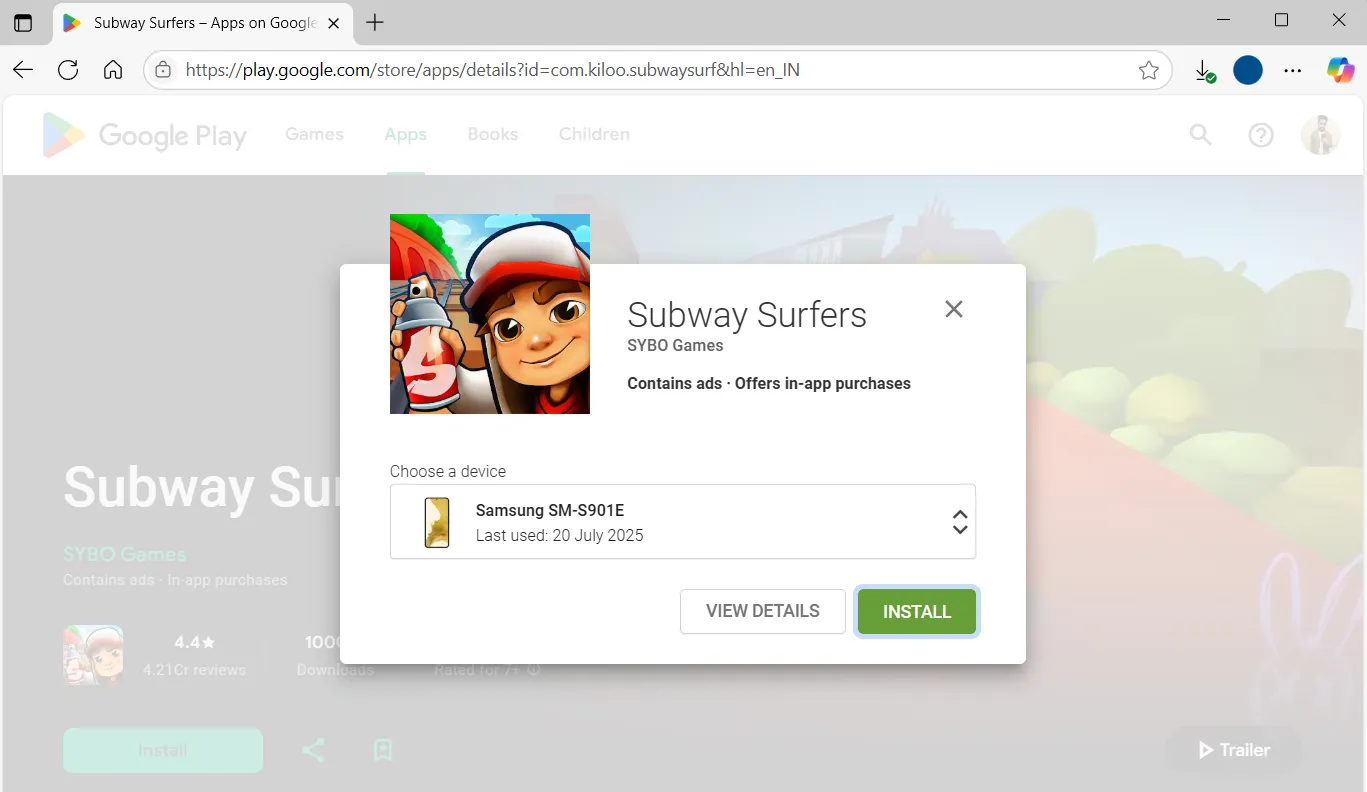1367x792 pixels.
Task: Open the browser Downloads icon
Action: pyautogui.click(x=1204, y=70)
